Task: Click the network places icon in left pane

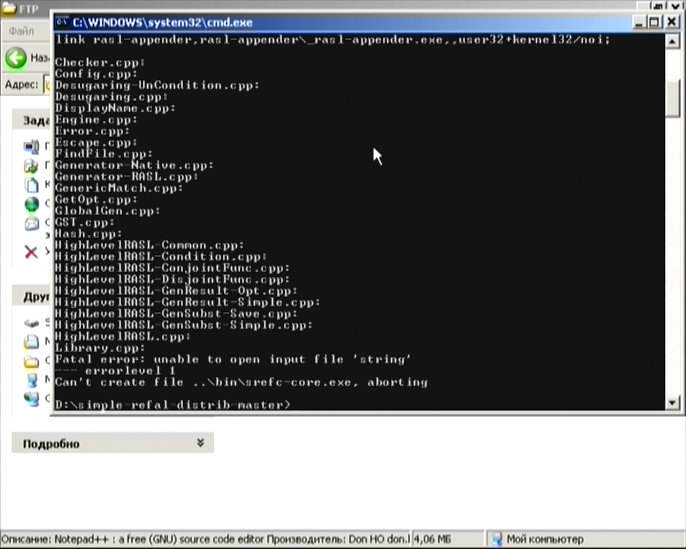Action: (32, 399)
